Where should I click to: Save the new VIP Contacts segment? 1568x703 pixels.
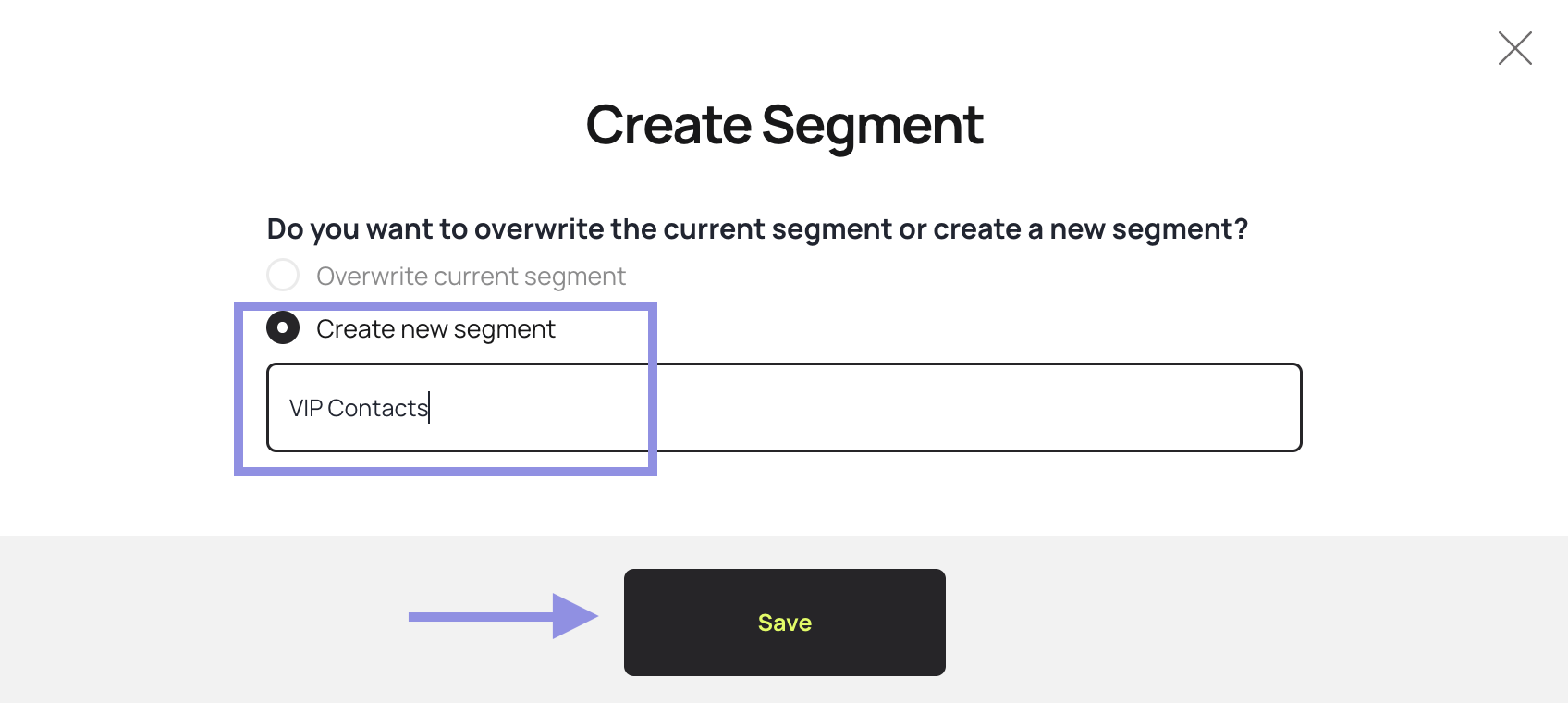(784, 623)
